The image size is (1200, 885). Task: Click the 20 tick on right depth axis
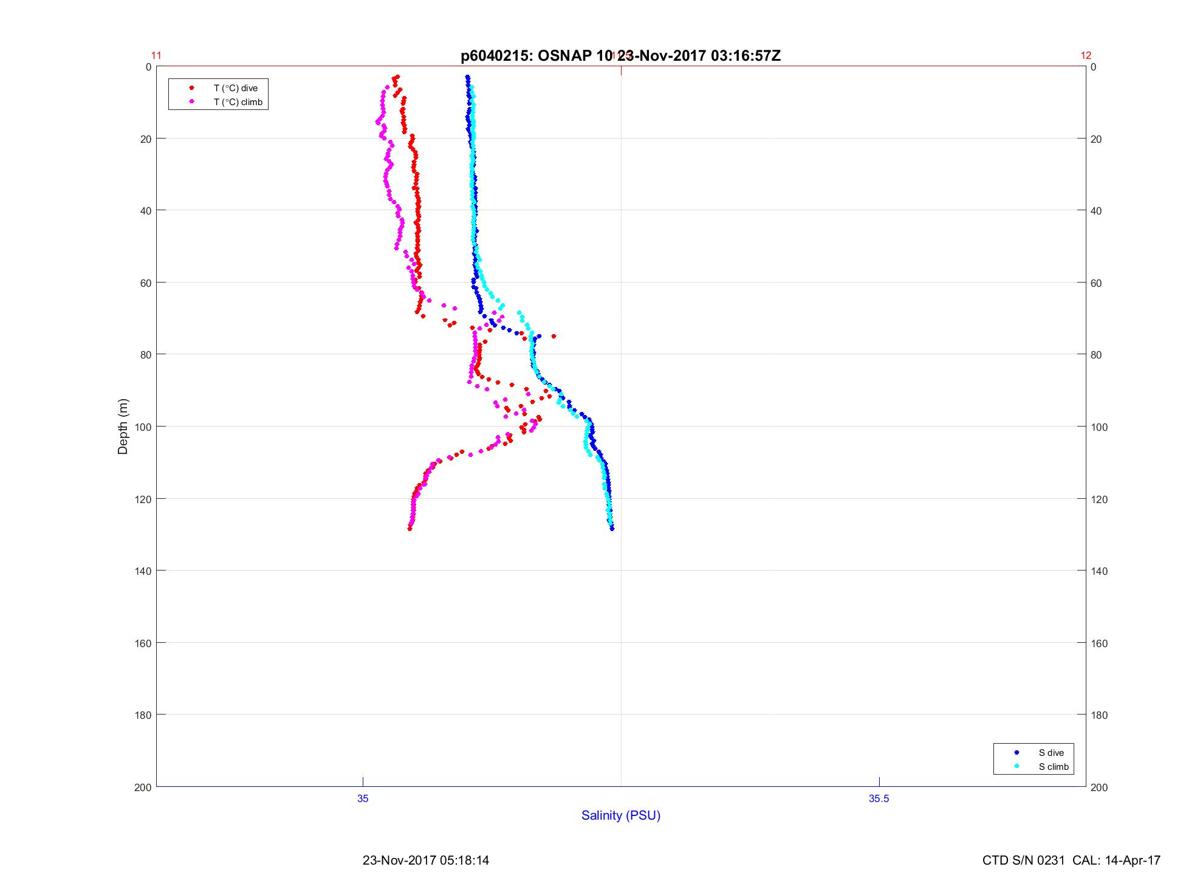click(1097, 139)
